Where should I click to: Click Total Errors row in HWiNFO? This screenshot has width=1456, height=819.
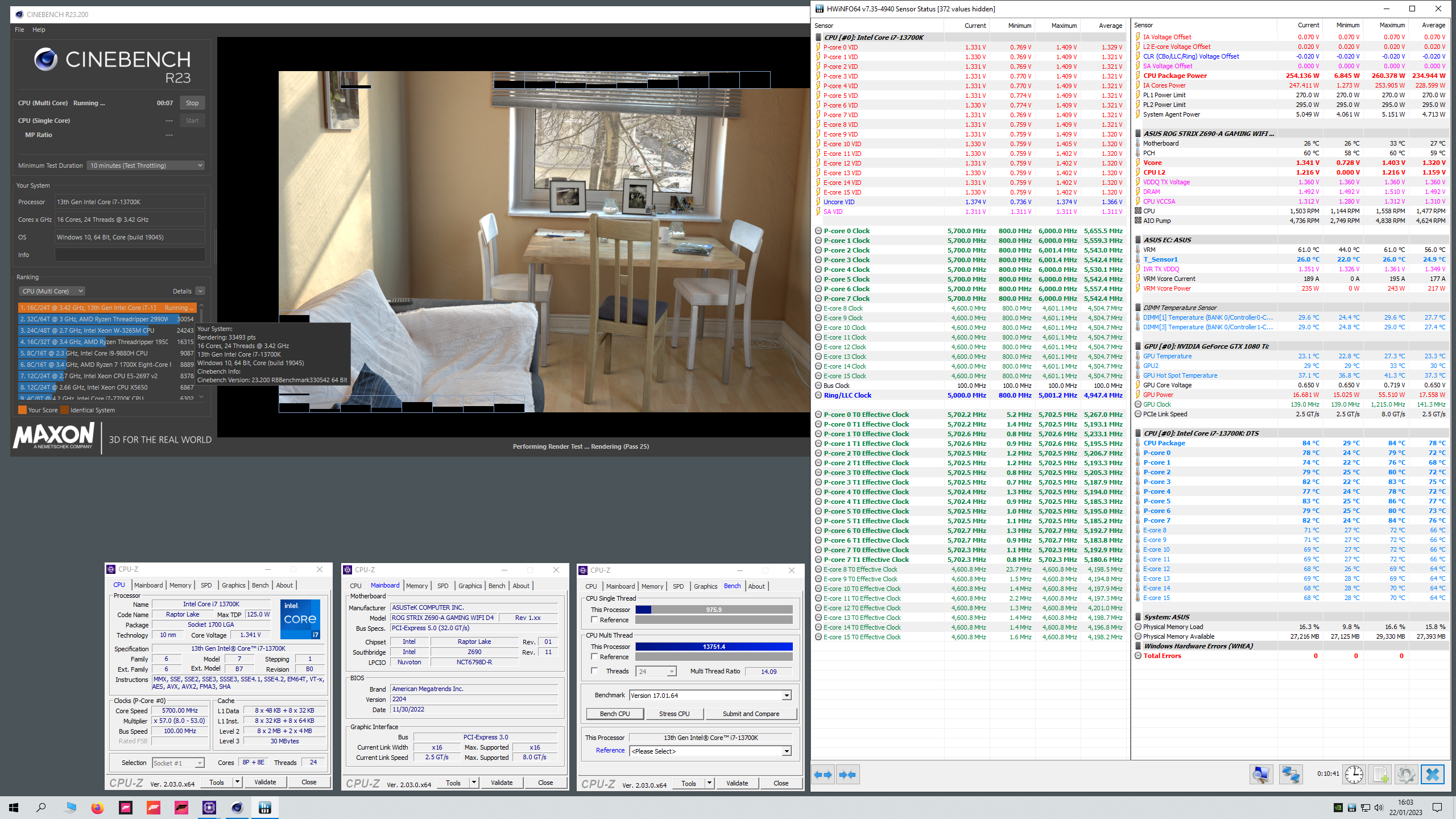1289,656
